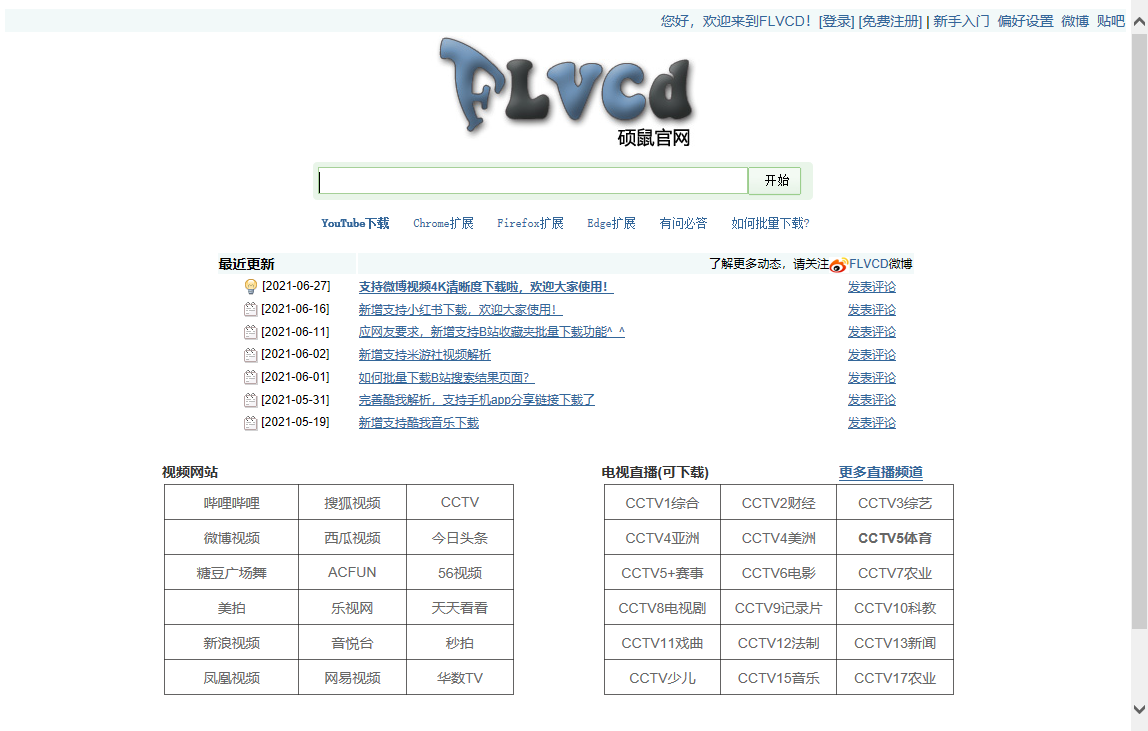1148x731 pixels.
Task: Open CCTV13新闻 live channel
Action: point(895,643)
